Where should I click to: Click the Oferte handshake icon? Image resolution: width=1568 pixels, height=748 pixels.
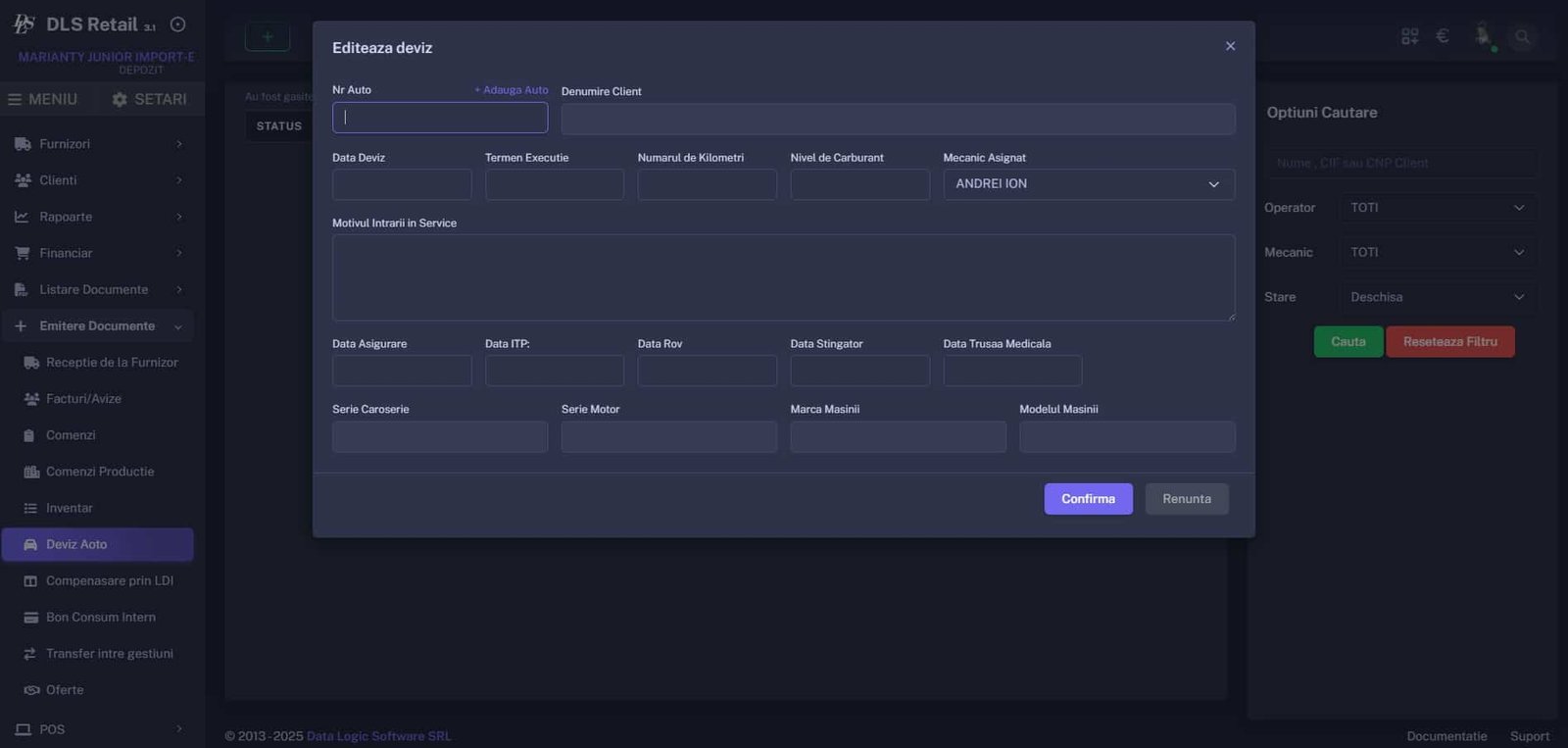point(31,690)
